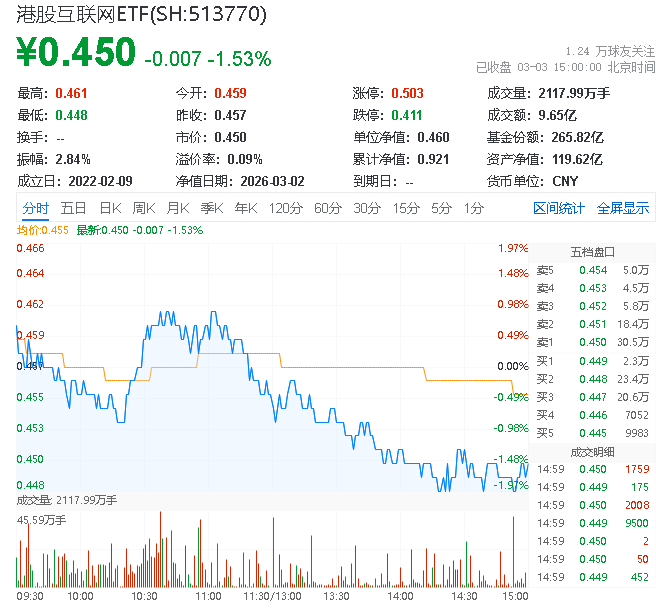Click the 区间统计 button
Screen dimensions: 656x615
559,208
